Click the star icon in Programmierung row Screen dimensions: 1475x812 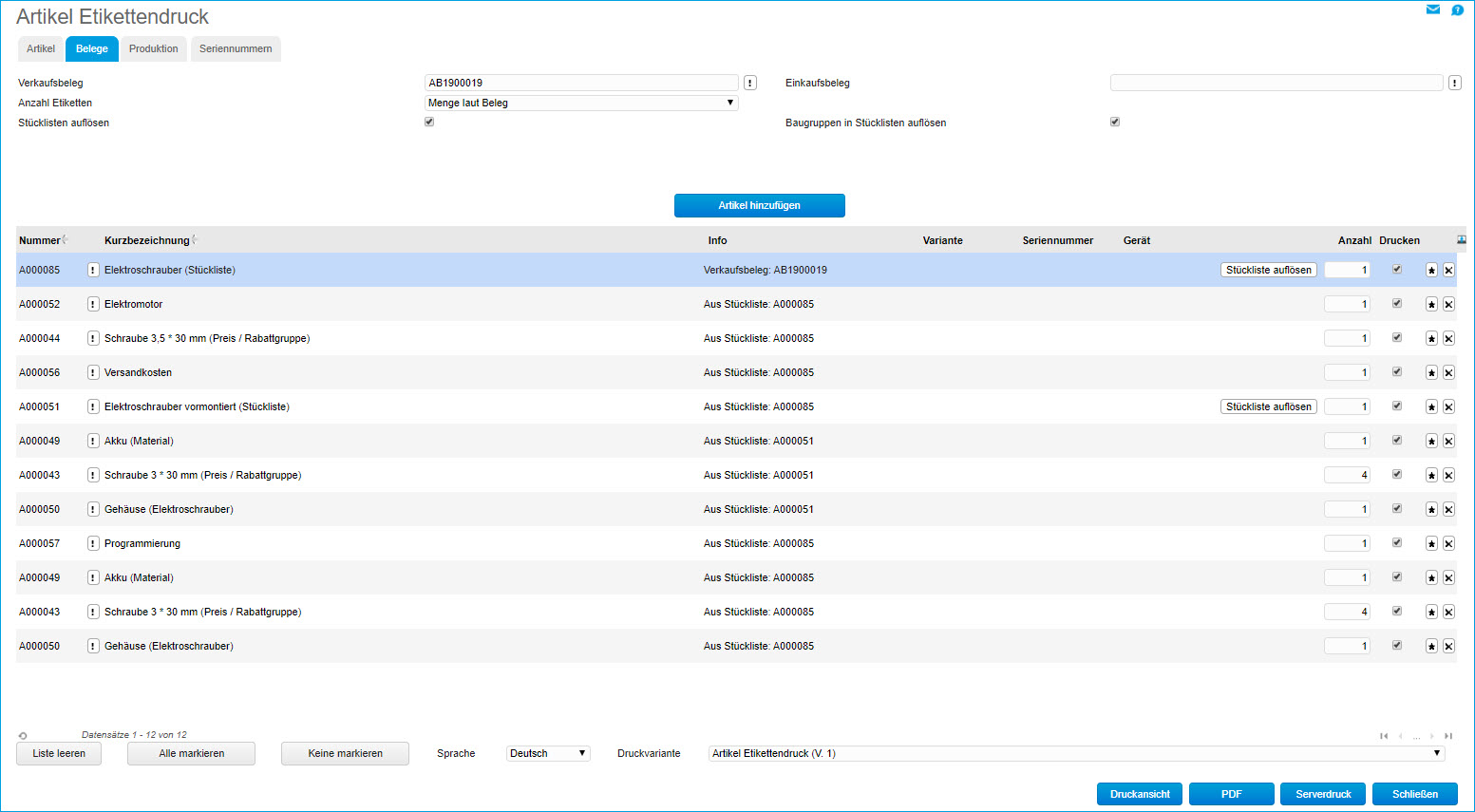pyautogui.click(x=1431, y=544)
